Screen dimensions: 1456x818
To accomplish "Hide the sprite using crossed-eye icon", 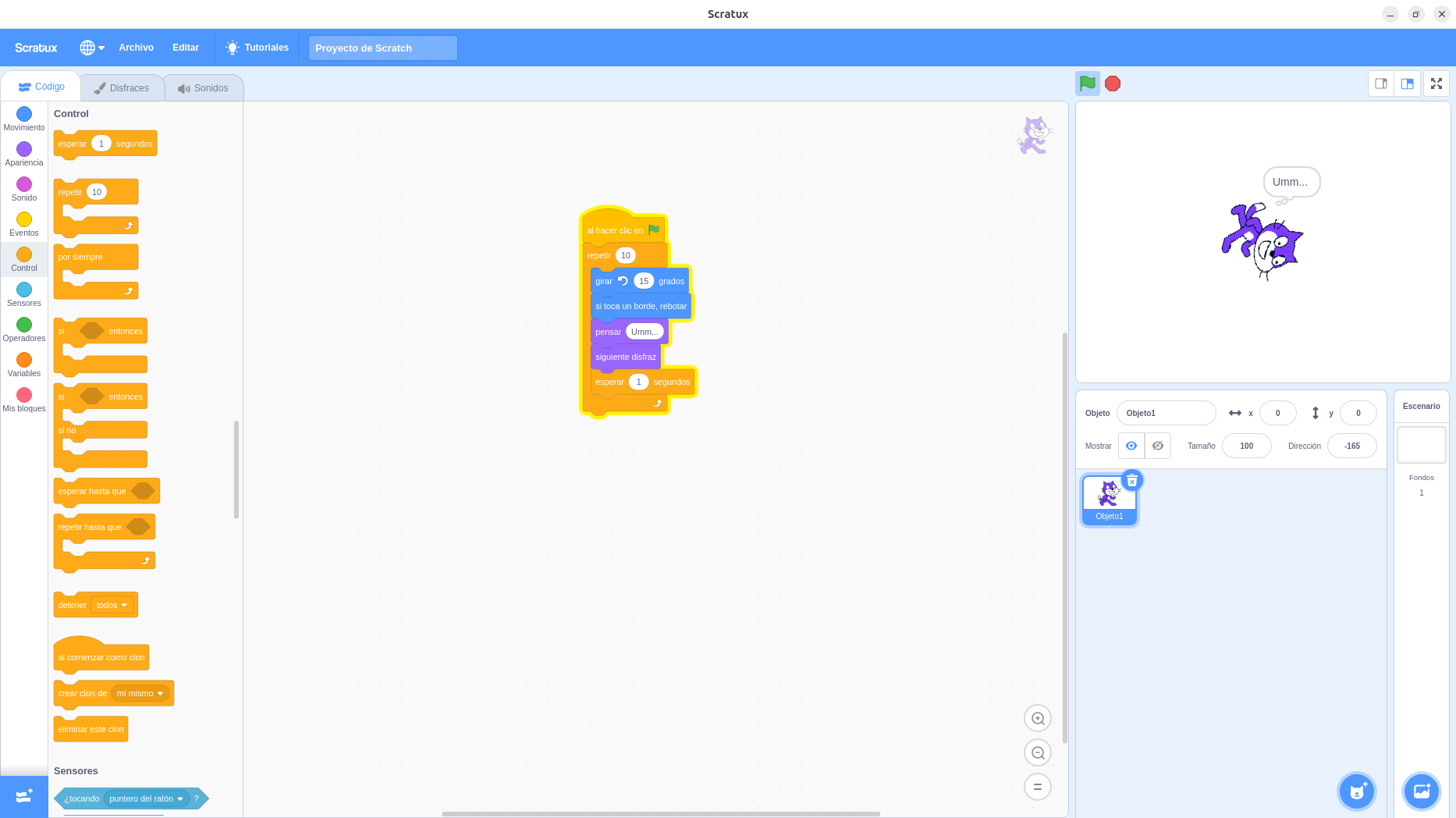I will 1158,446.
